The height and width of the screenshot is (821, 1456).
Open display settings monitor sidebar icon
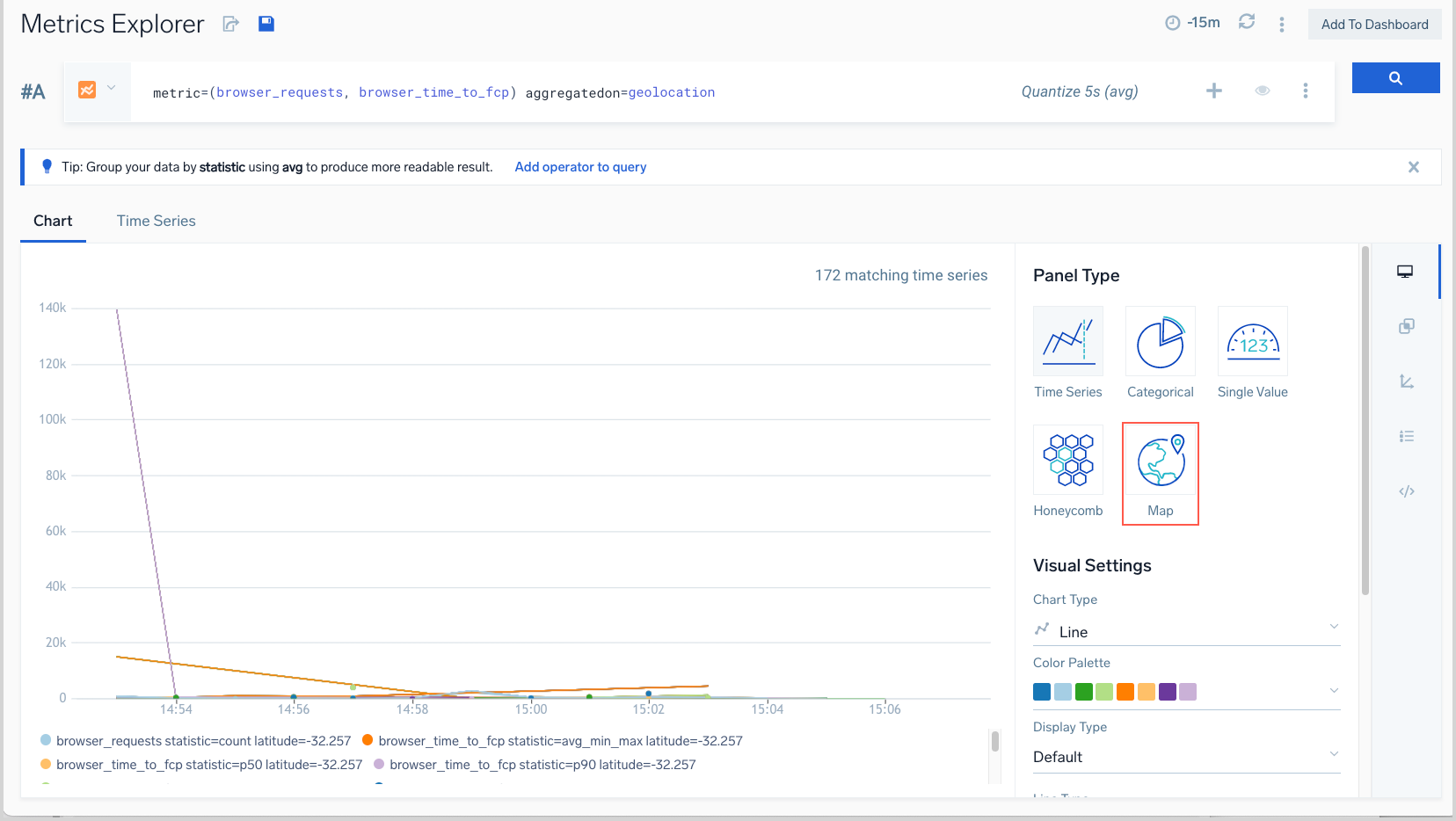pyautogui.click(x=1405, y=272)
